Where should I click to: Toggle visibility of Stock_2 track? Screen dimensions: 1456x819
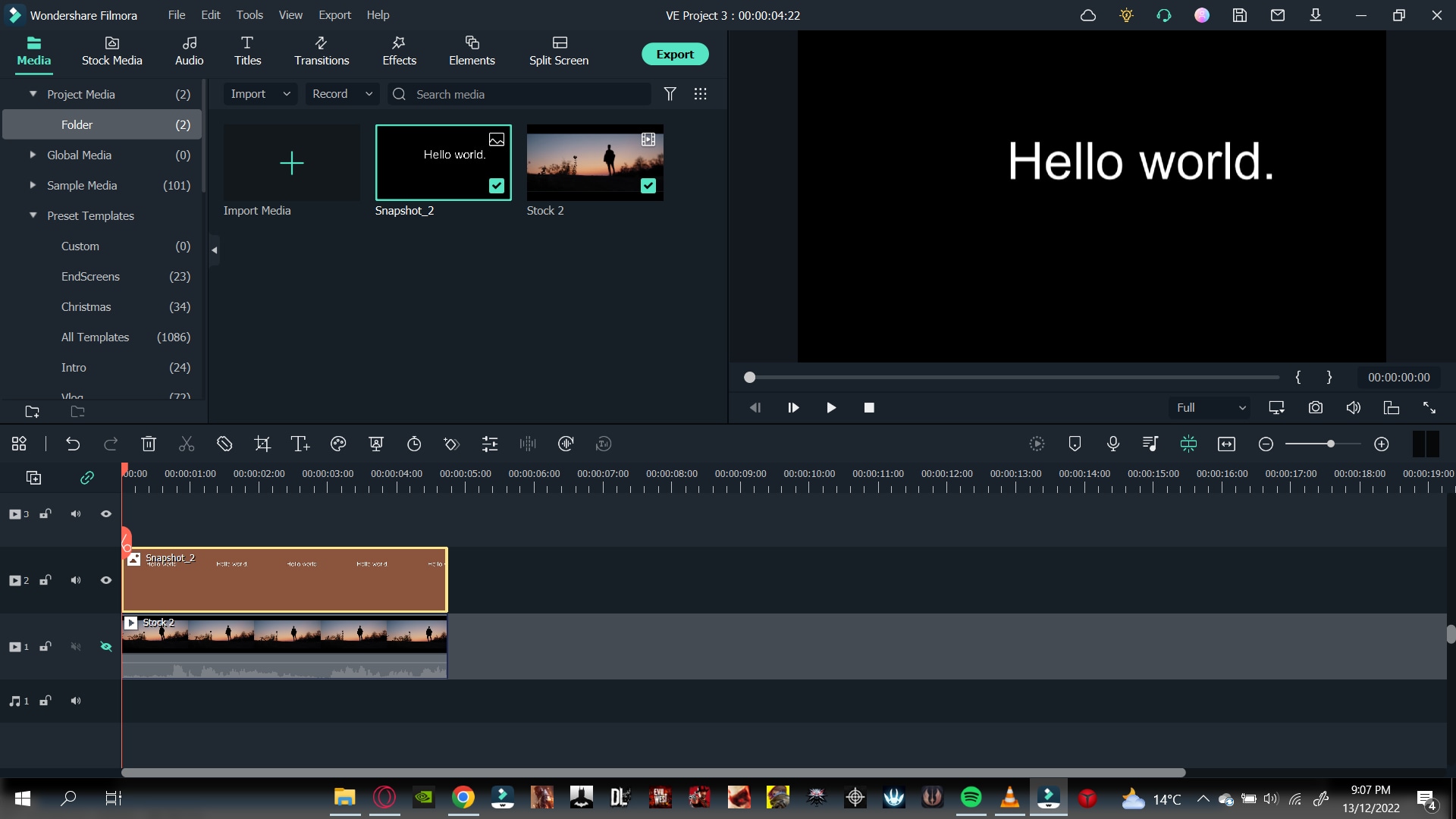(x=106, y=647)
